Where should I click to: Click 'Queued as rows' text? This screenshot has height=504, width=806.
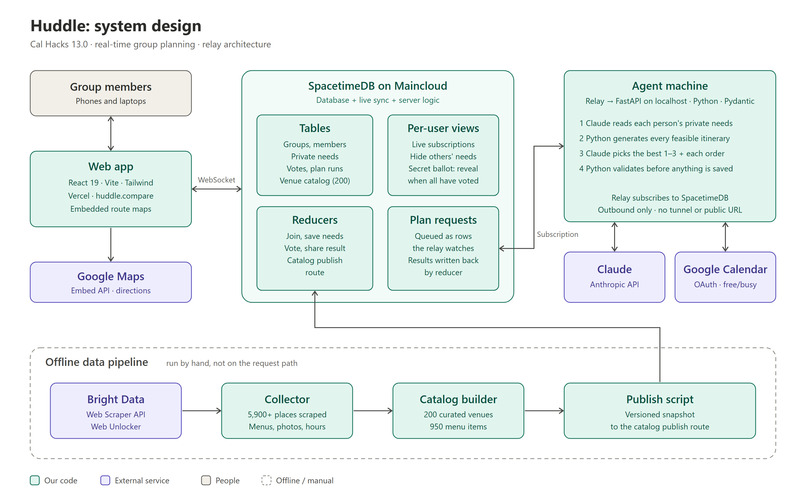443,236
